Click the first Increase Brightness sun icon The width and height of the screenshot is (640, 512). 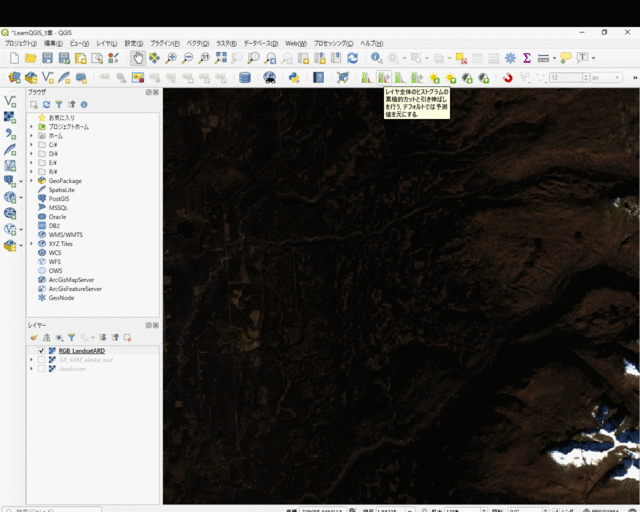[x=433, y=77]
